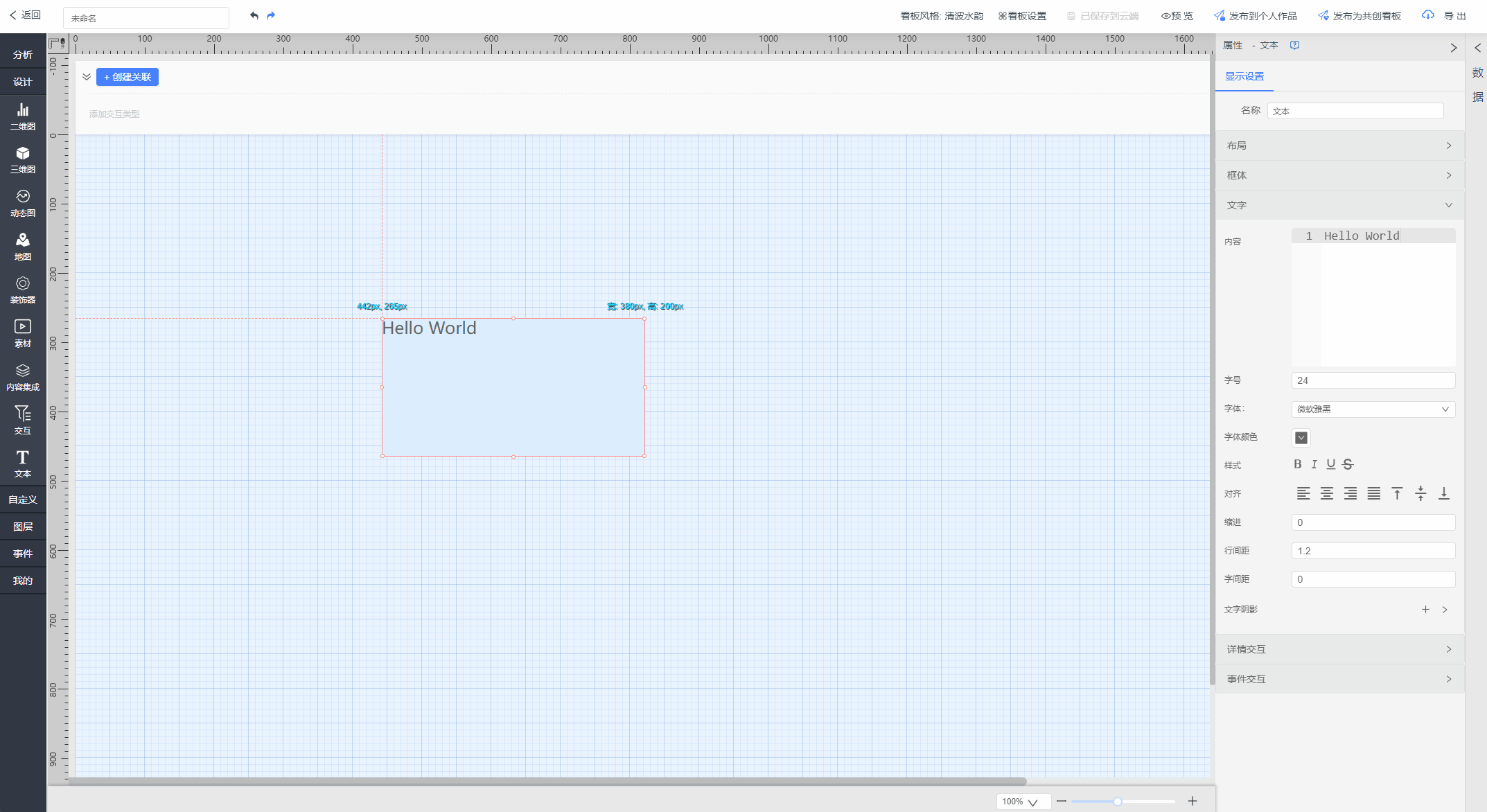The image size is (1487, 812).
Task: Toggle bold text style
Action: click(1297, 464)
